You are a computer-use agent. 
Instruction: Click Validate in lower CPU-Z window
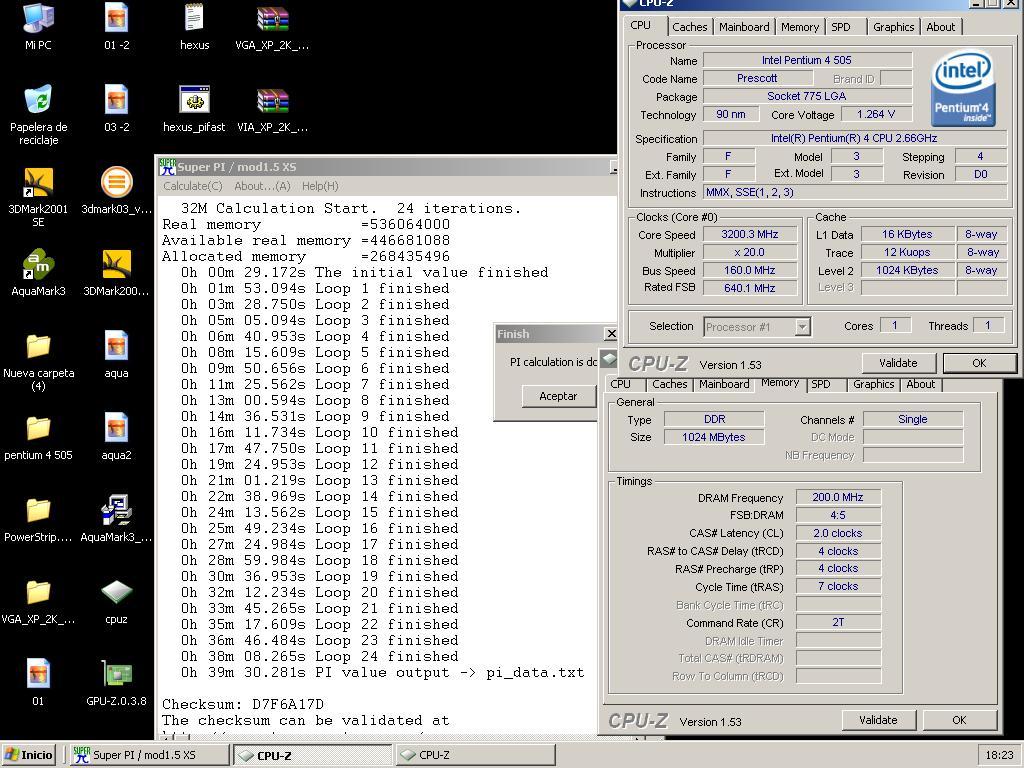coord(878,720)
